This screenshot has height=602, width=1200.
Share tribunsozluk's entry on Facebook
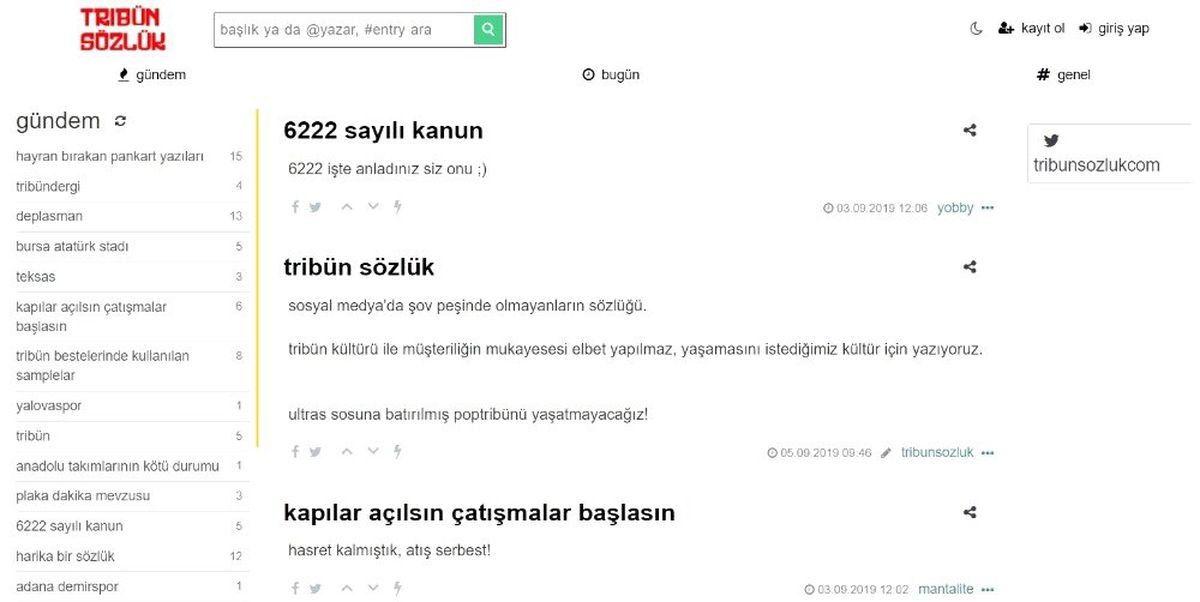pyautogui.click(x=295, y=452)
